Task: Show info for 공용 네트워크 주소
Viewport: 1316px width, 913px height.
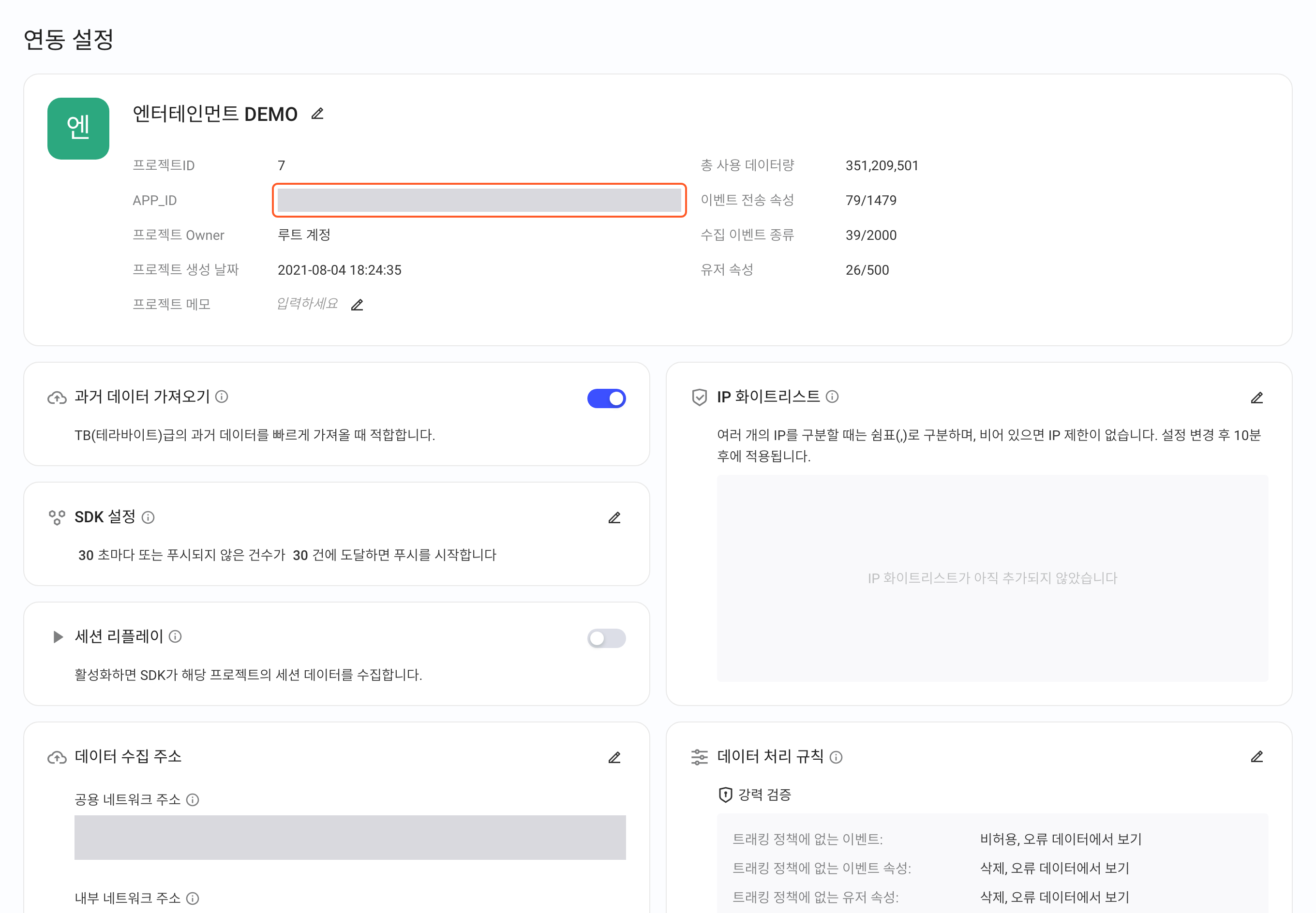Action: click(x=193, y=800)
